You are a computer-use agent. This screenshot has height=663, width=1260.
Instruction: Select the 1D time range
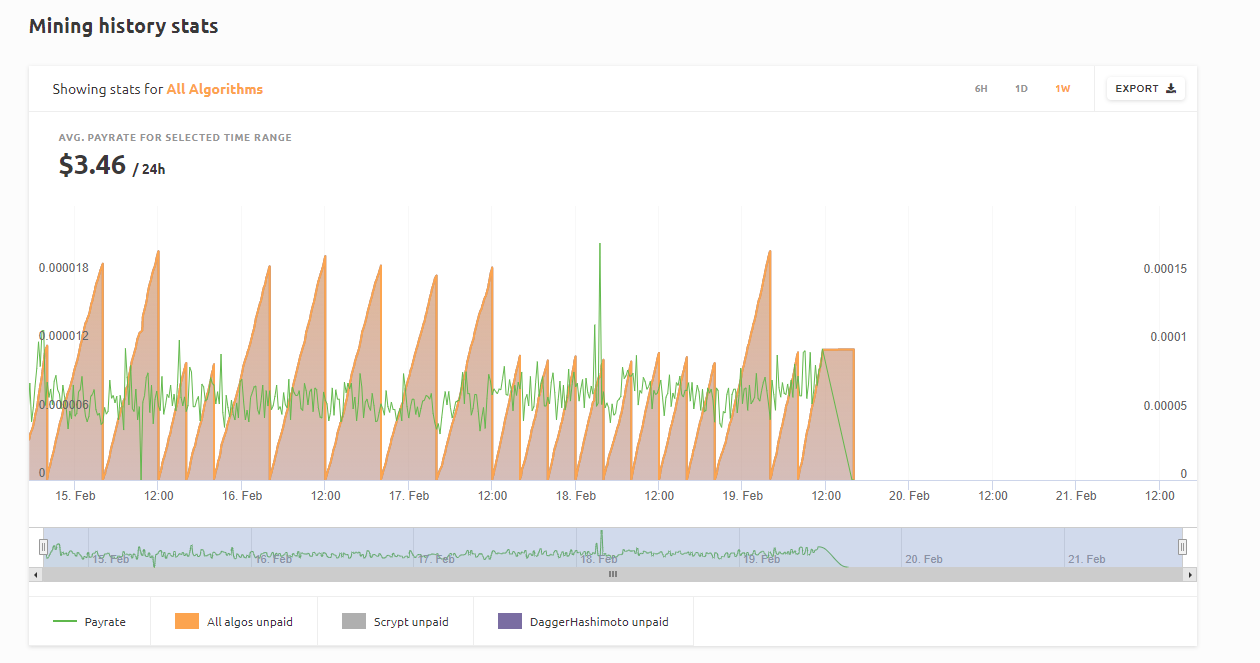[1021, 89]
